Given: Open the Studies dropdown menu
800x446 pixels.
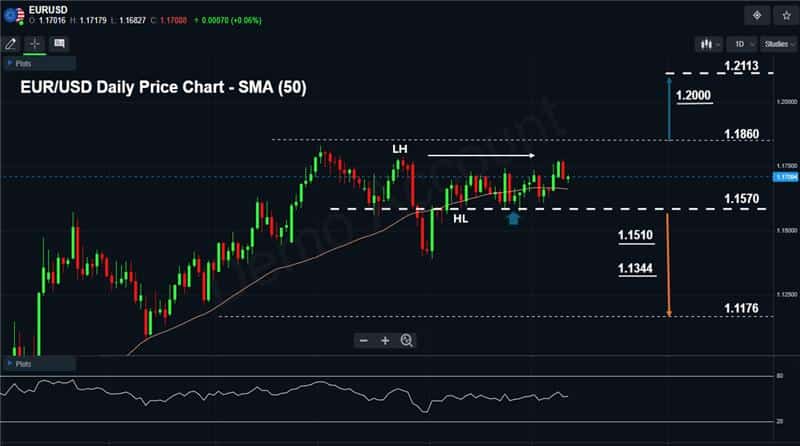Looking at the screenshot, I should point(776,44).
